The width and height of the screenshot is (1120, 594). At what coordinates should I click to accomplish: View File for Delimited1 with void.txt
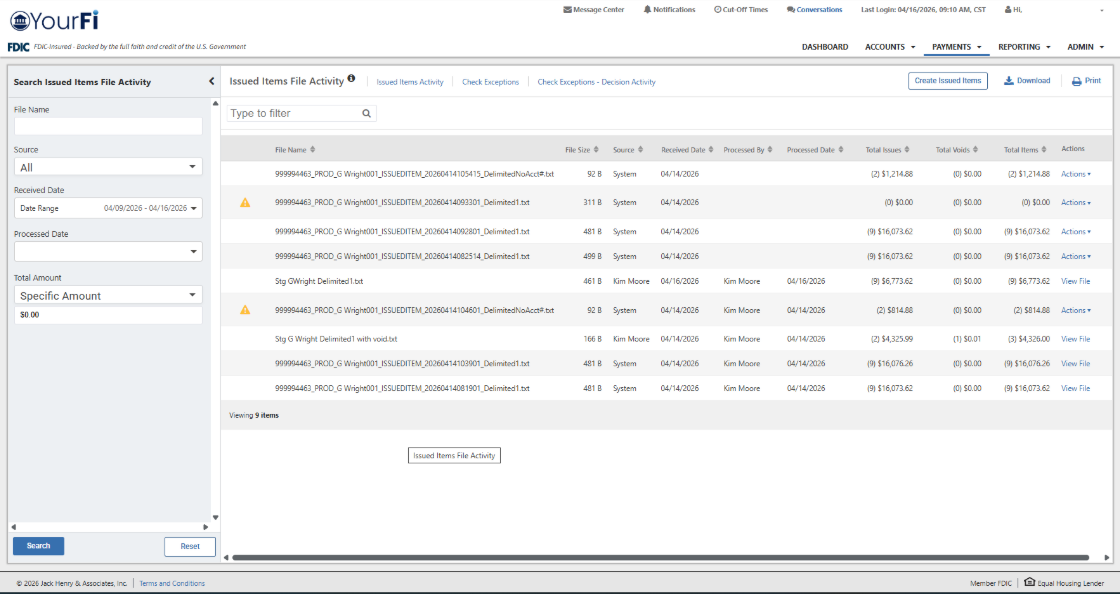tap(1076, 339)
